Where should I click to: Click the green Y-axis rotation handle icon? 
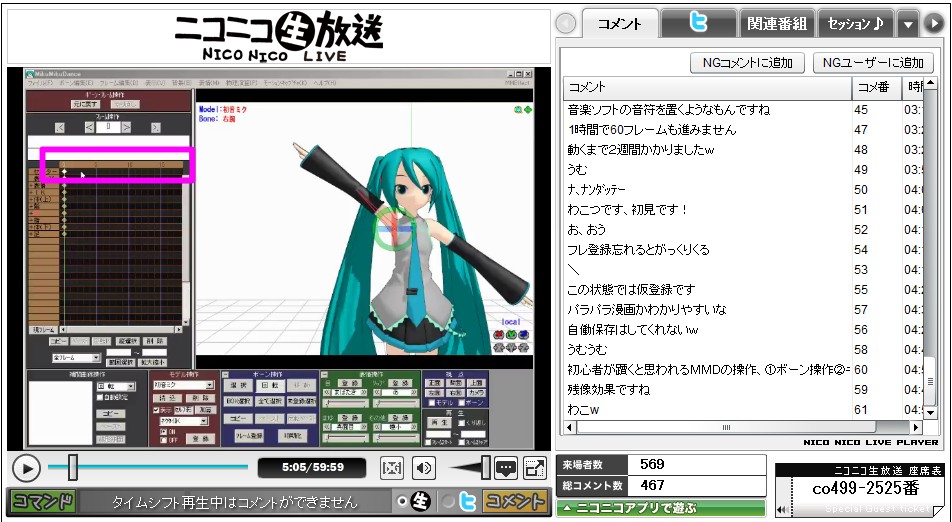pyautogui.click(x=511, y=334)
